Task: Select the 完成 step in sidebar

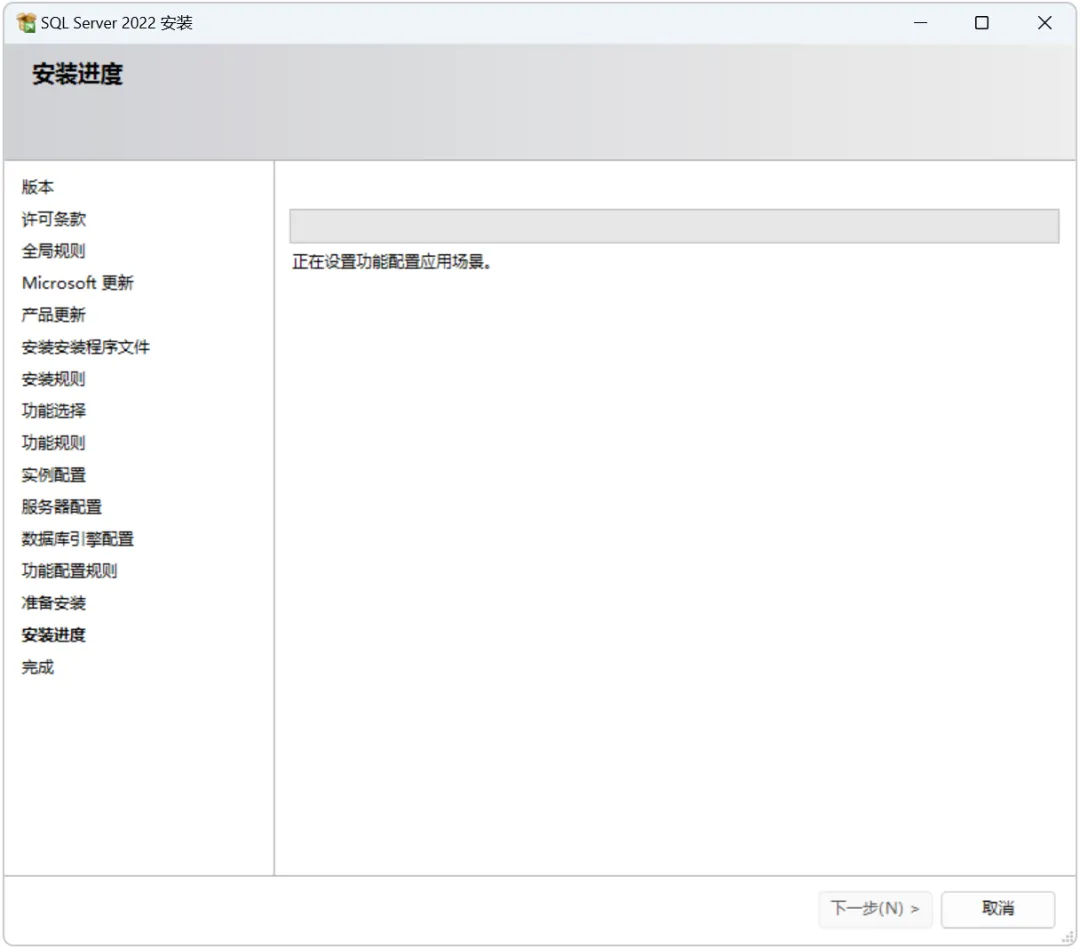Action: pyautogui.click(x=37, y=667)
